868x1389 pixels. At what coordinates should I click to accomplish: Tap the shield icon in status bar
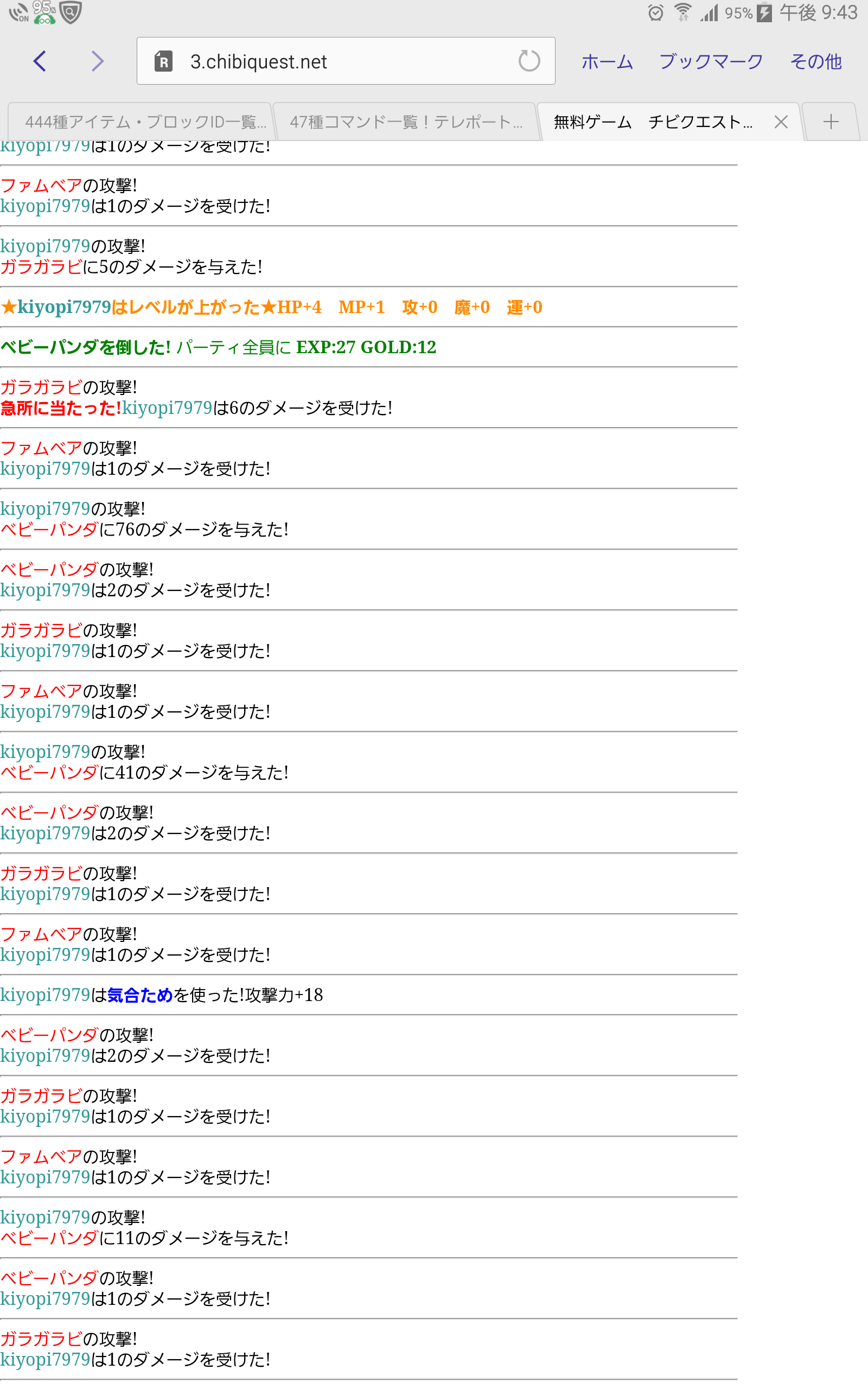[71, 12]
